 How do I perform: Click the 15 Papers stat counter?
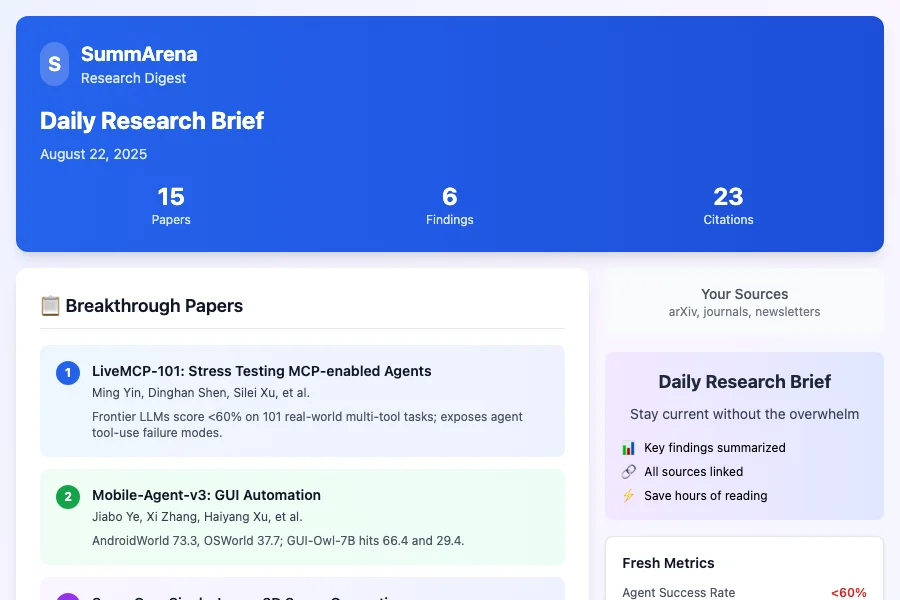pyautogui.click(x=171, y=205)
